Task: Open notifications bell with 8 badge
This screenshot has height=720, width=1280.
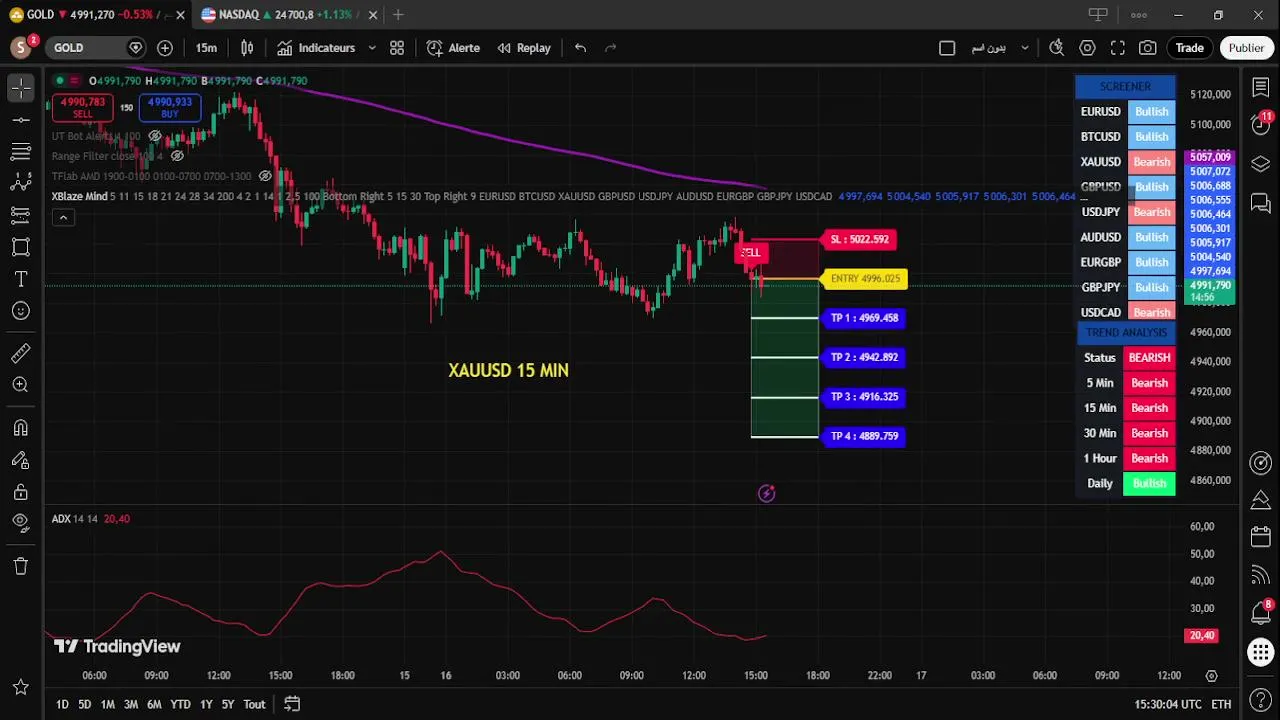Action: [x=1260, y=612]
